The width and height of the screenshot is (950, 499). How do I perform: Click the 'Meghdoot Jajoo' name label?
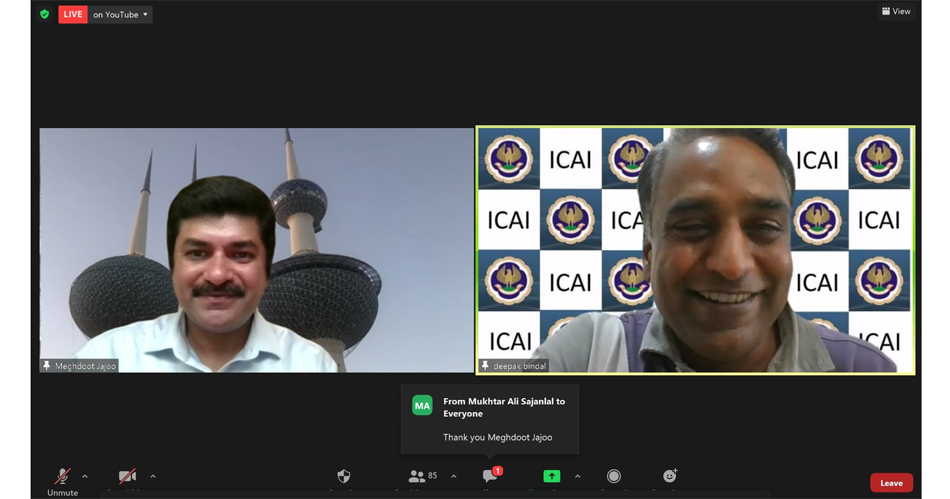[x=85, y=366]
